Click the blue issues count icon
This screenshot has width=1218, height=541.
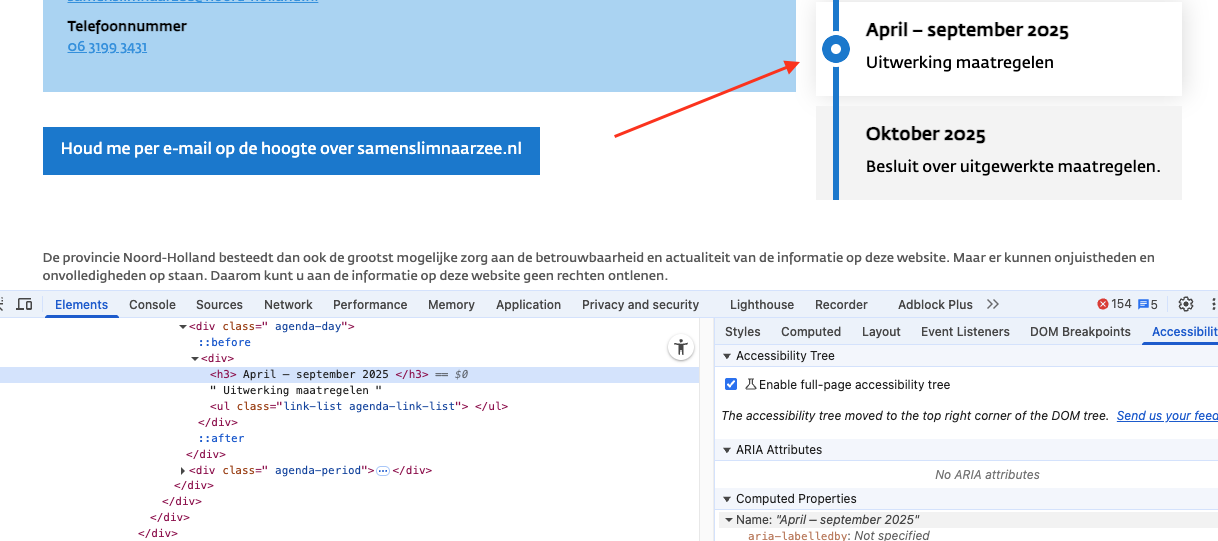click(1147, 304)
